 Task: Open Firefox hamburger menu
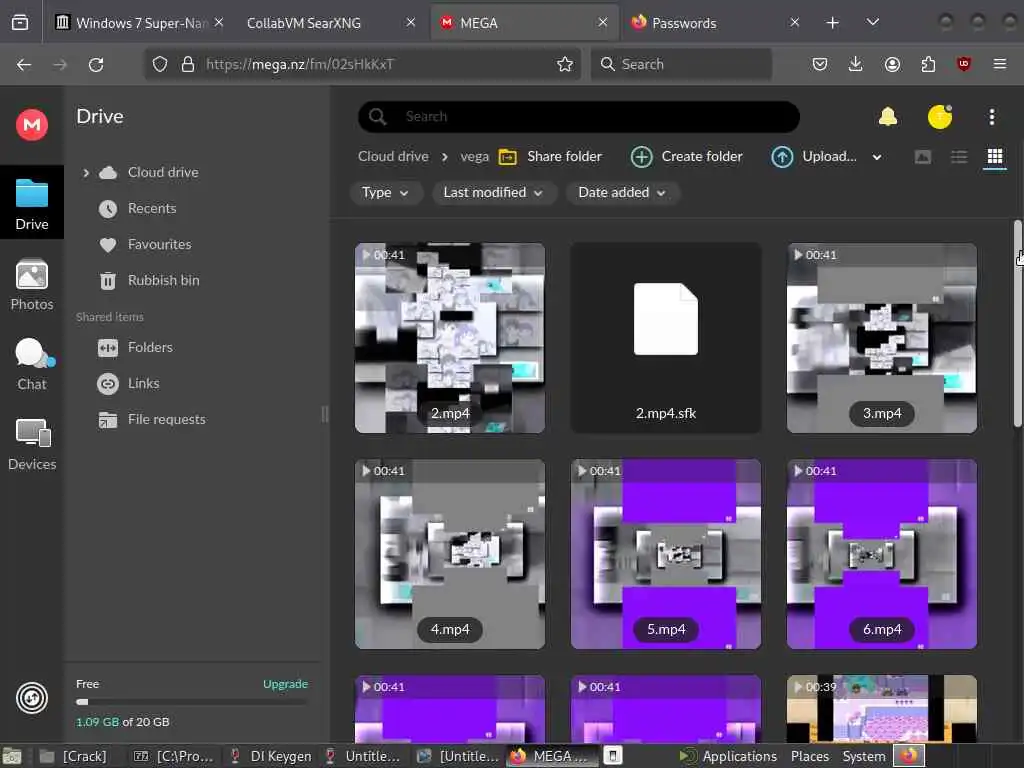click(999, 64)
